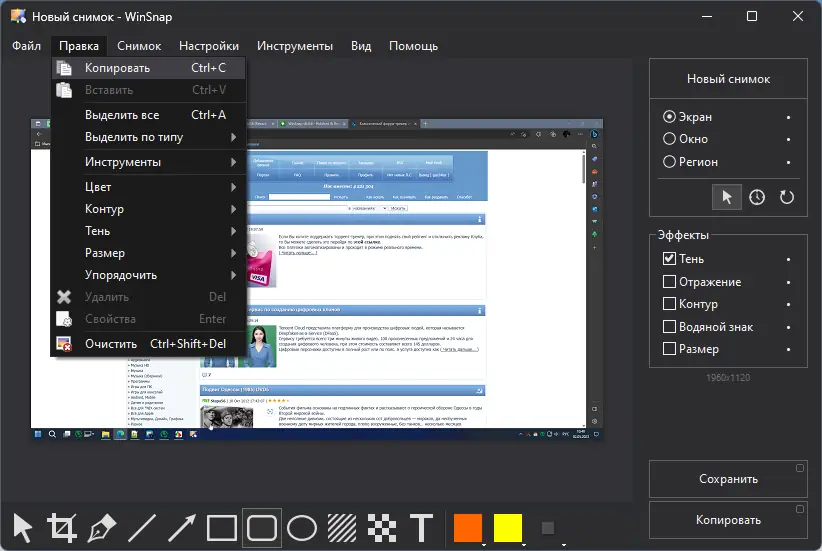Open the gray line width swatch
822x551 pixels.
548,528
